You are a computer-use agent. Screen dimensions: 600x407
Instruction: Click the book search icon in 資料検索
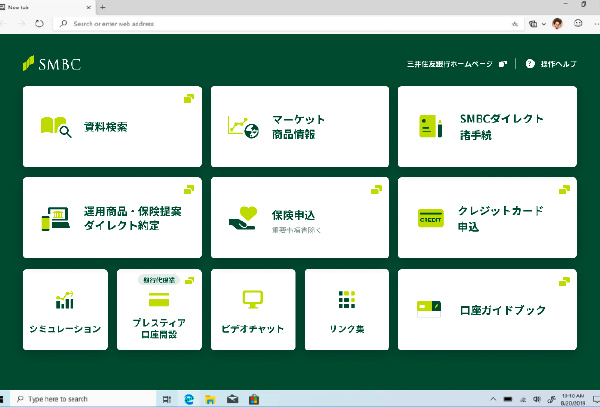(x=56, y=127)
